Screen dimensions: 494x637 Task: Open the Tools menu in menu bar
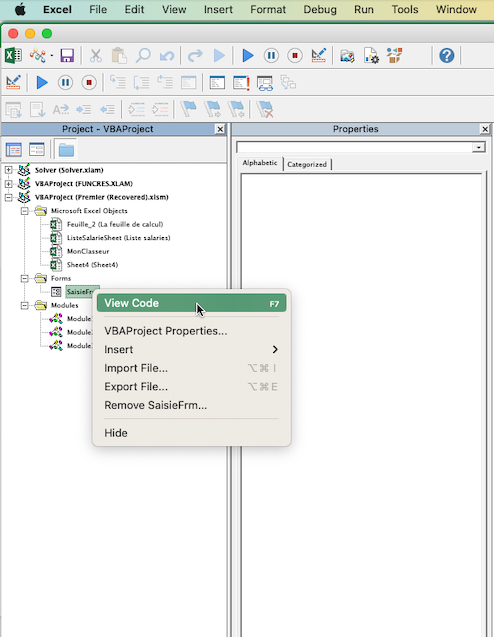click(x=405, y=9)
